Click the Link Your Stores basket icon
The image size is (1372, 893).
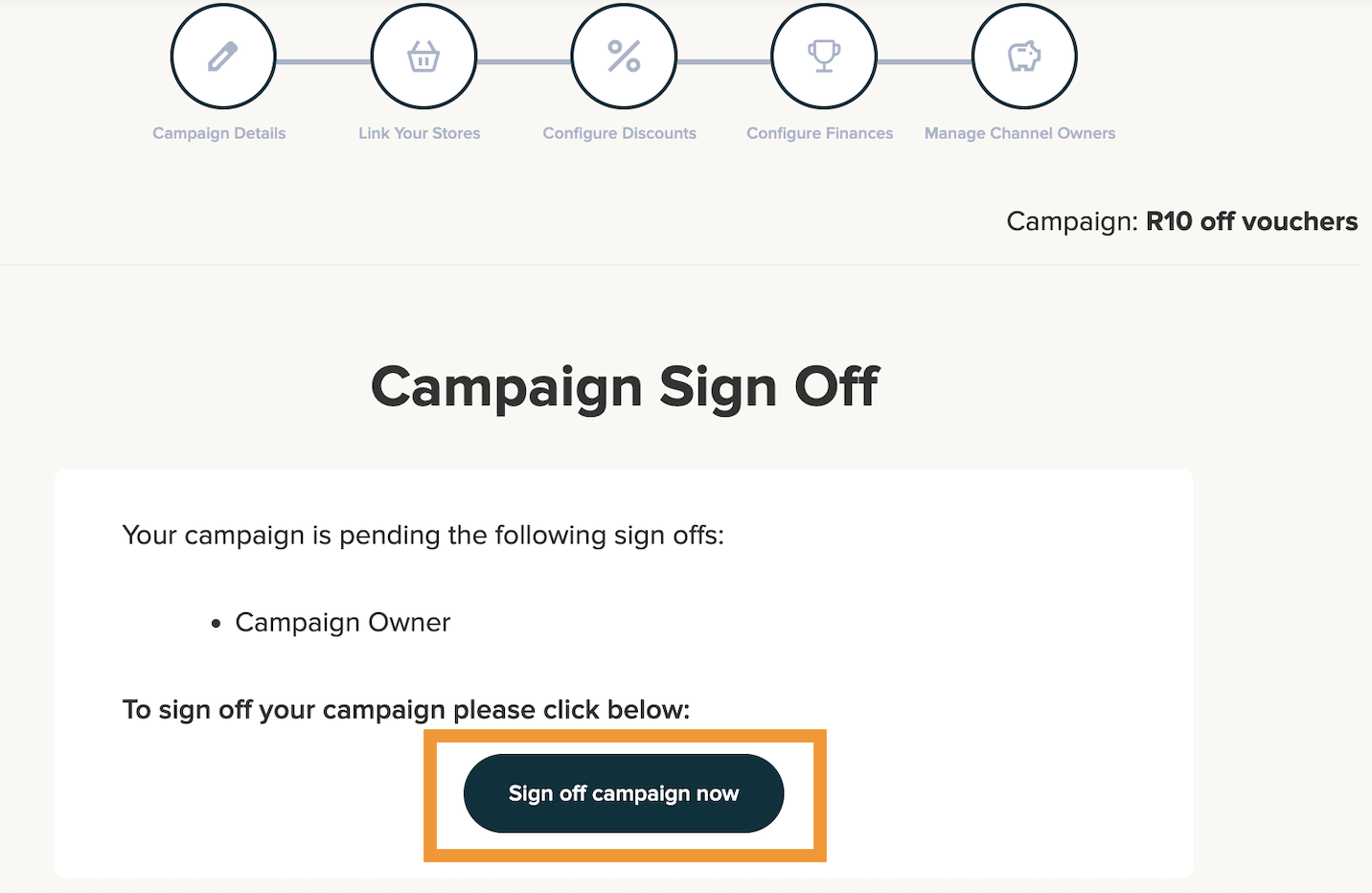click(423, 56)
